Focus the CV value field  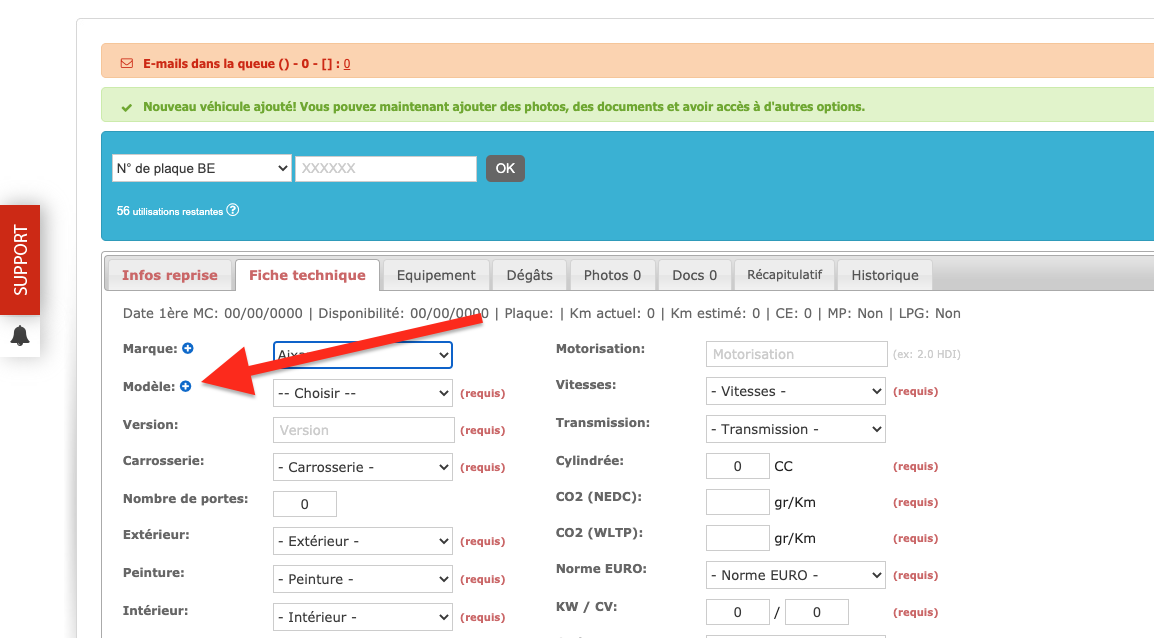[x=817, y=612]
